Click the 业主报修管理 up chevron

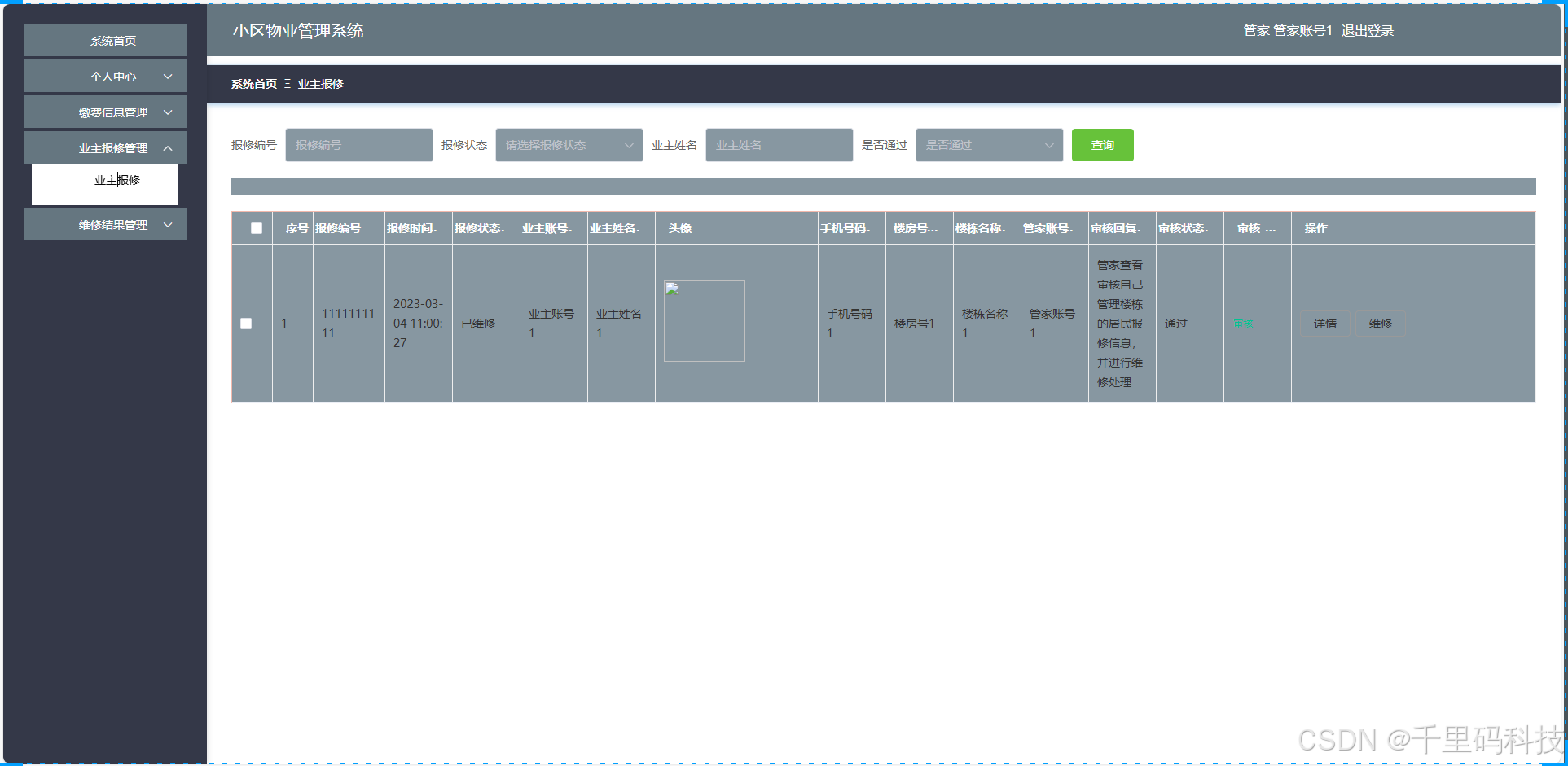point(168,148)
